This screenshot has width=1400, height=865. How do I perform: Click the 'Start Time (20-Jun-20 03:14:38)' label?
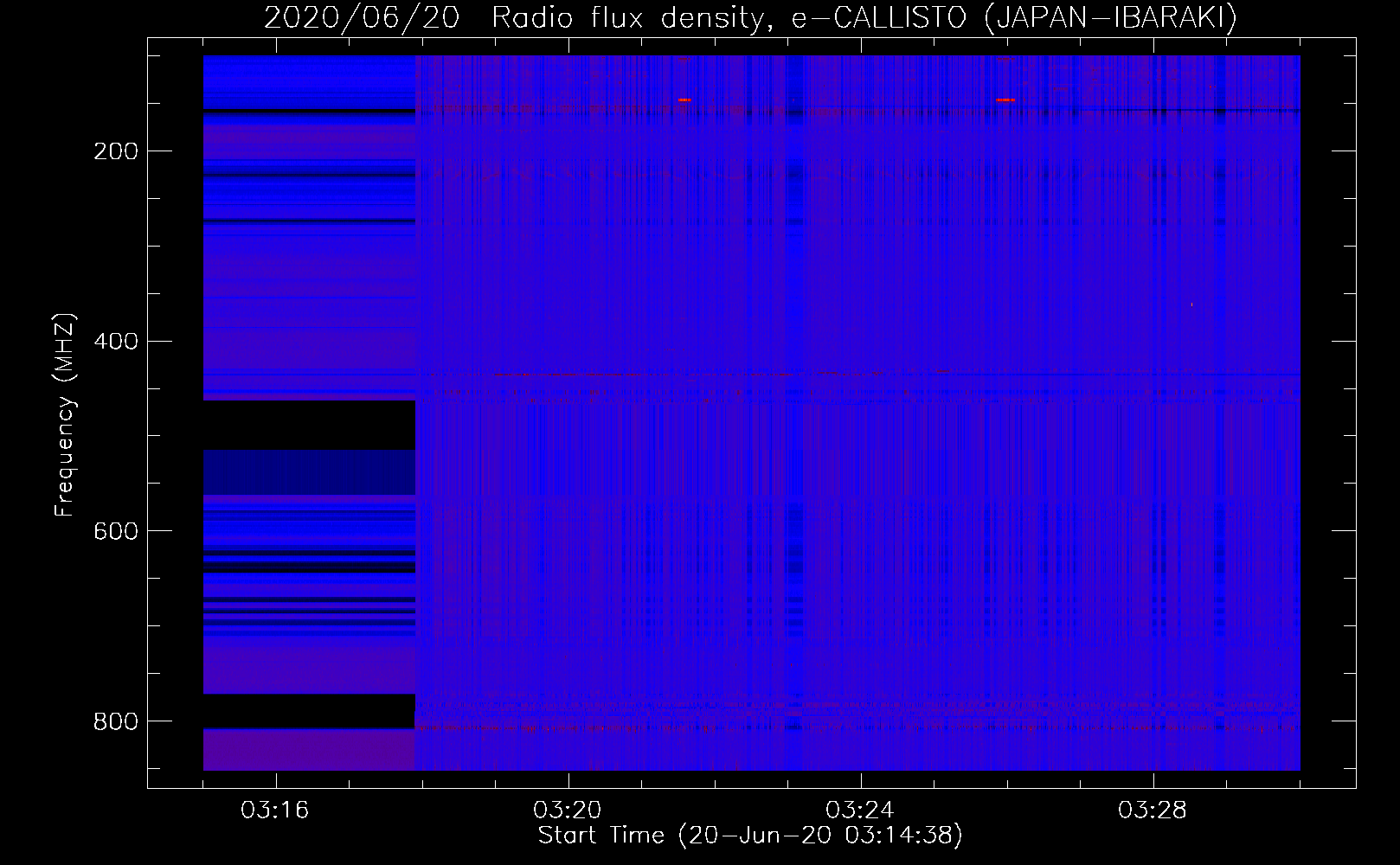pyautogui.click(x=750, y=836)
